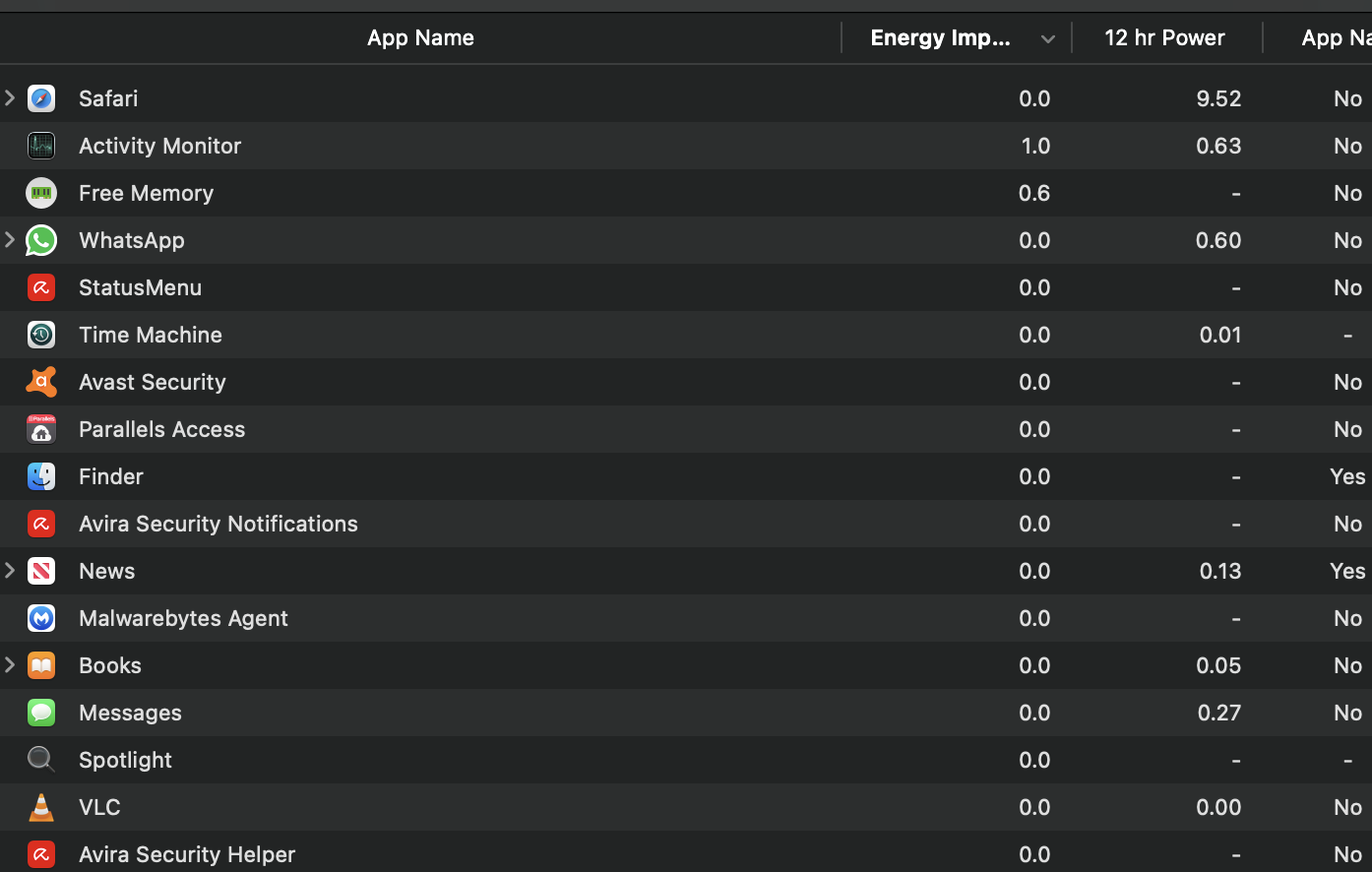The height and width of the screenshot is (872, 1372).
Task: Click Activity Monitor's 12 hr Power 0.63
Action: (1218, 146)
